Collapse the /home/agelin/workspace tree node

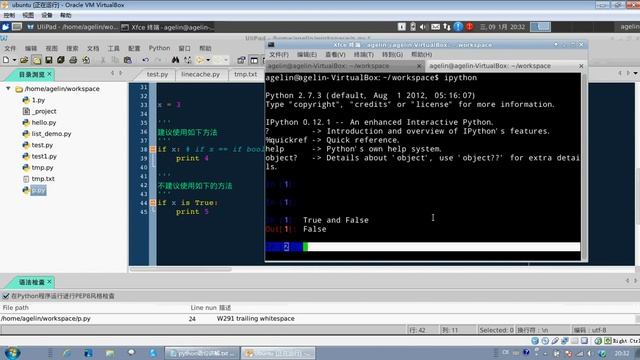[8, 88]
